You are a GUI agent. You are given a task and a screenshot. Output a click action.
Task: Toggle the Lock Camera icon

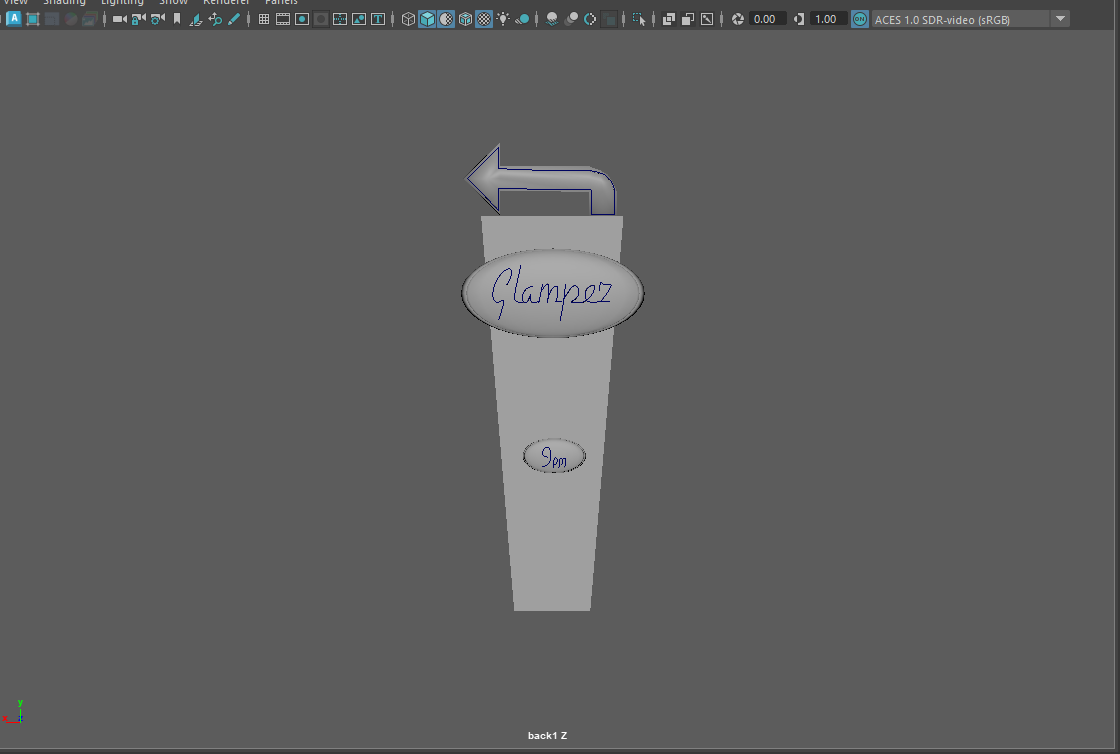(x=139, y=19)
